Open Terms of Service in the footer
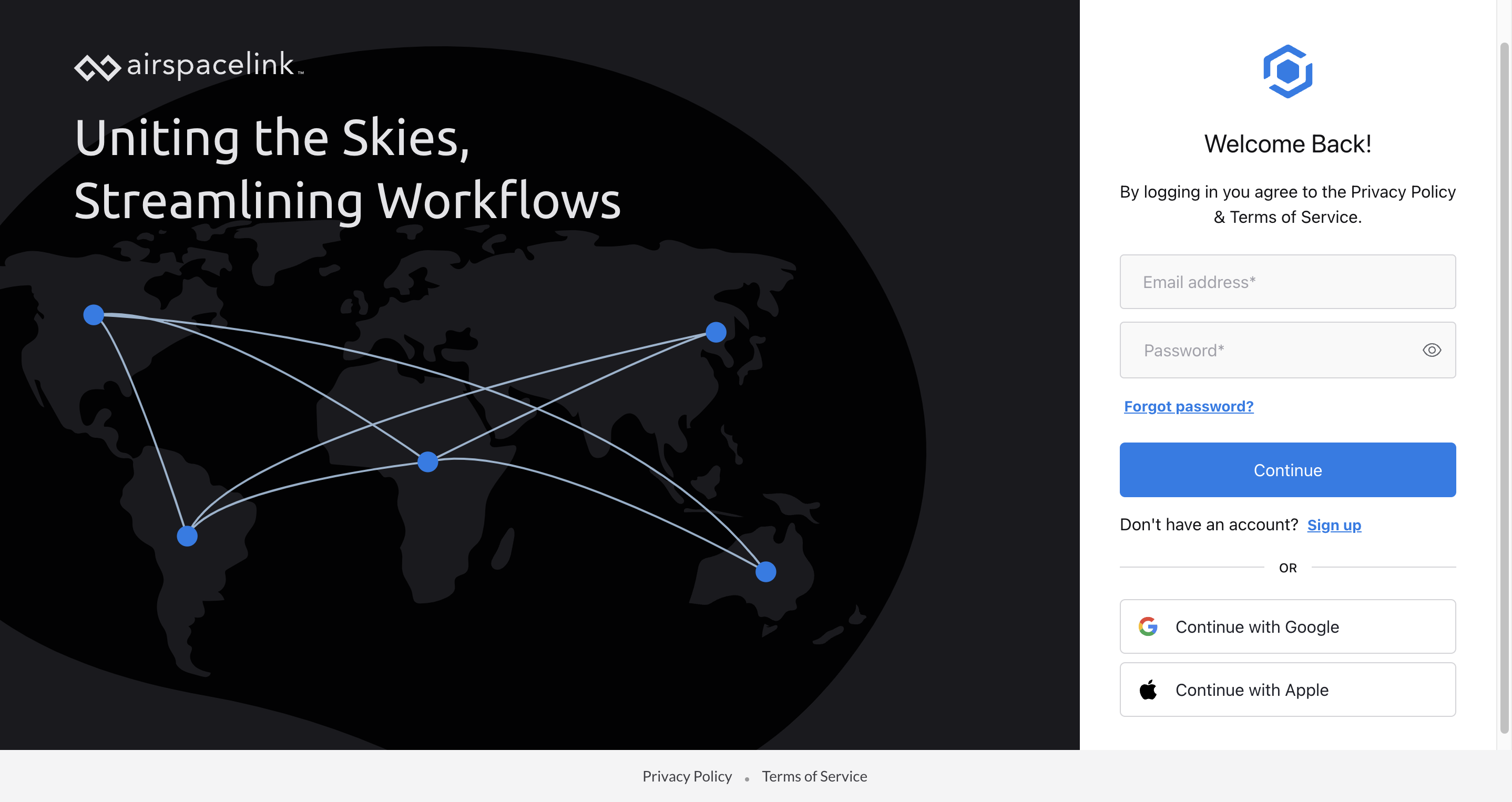 pos(814,776)
